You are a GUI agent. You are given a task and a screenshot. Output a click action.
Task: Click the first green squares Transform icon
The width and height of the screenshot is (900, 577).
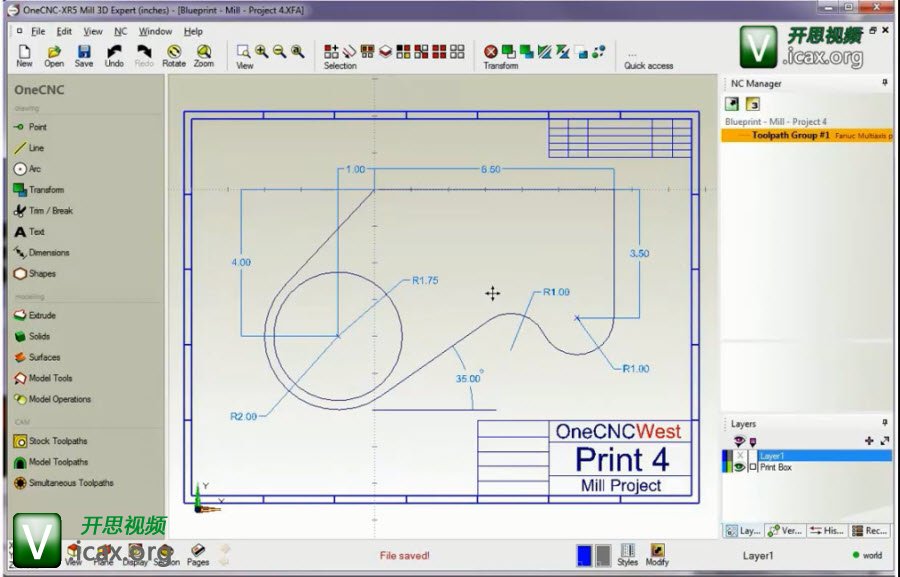click(509, 52)
